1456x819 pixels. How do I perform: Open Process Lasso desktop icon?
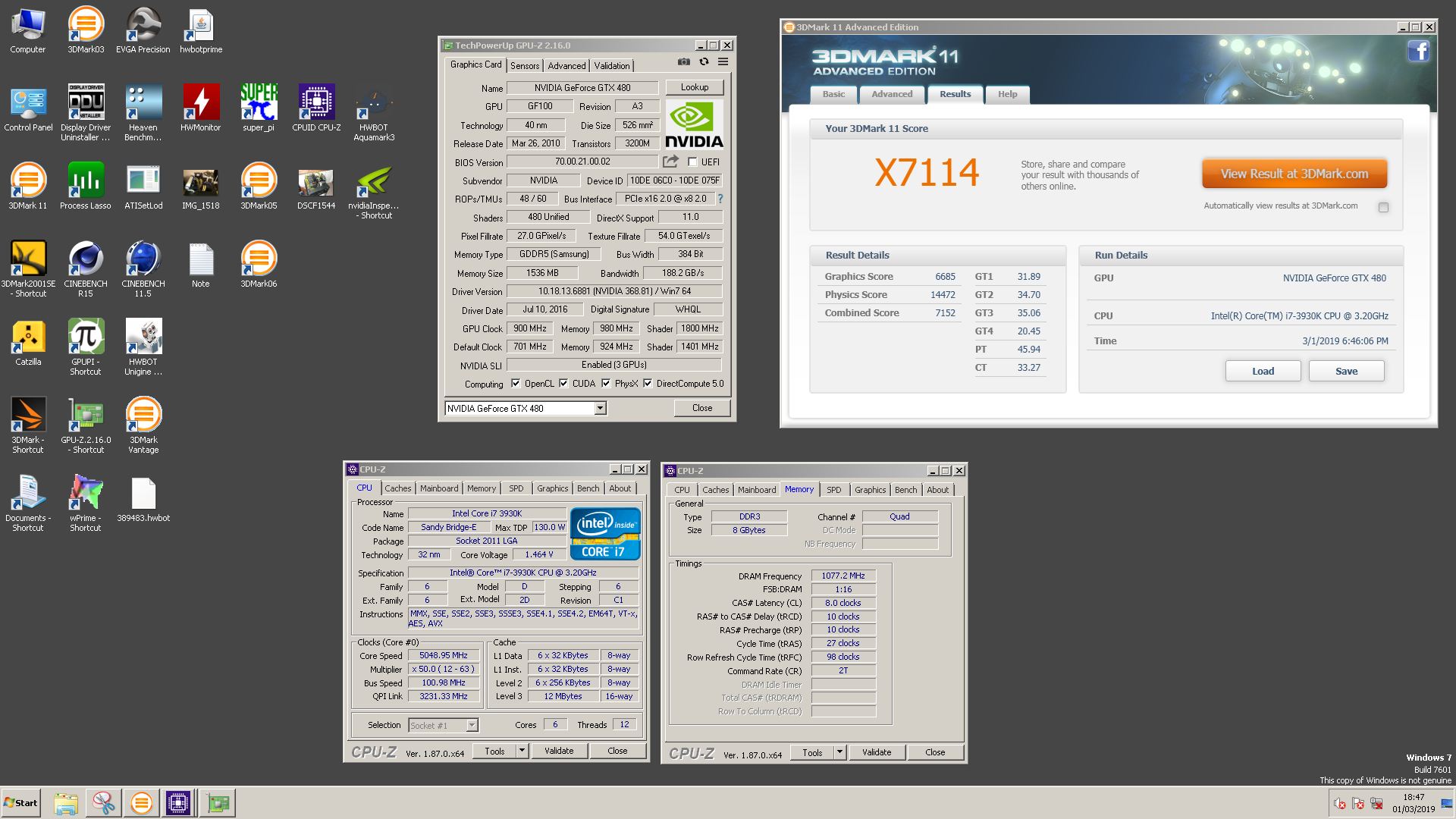click(86, 186)
